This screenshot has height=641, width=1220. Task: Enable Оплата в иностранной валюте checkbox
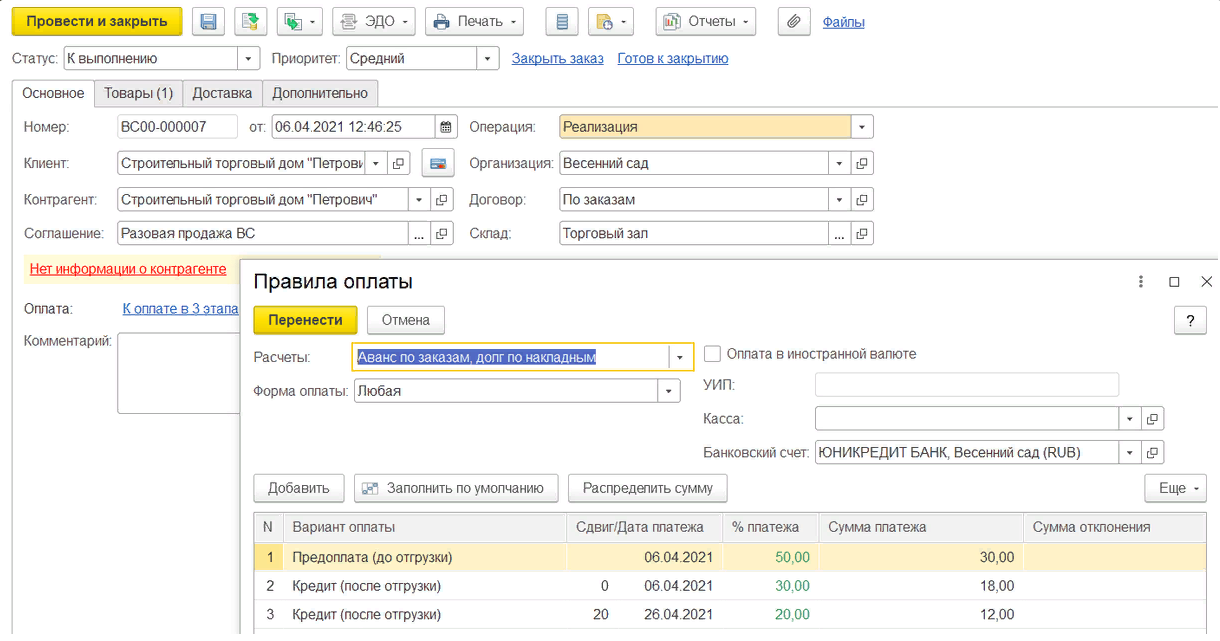[713, 354]
